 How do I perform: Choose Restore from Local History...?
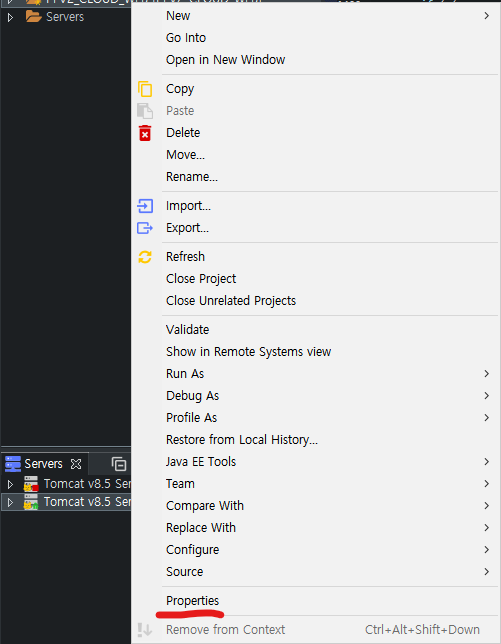coord(242,440)
